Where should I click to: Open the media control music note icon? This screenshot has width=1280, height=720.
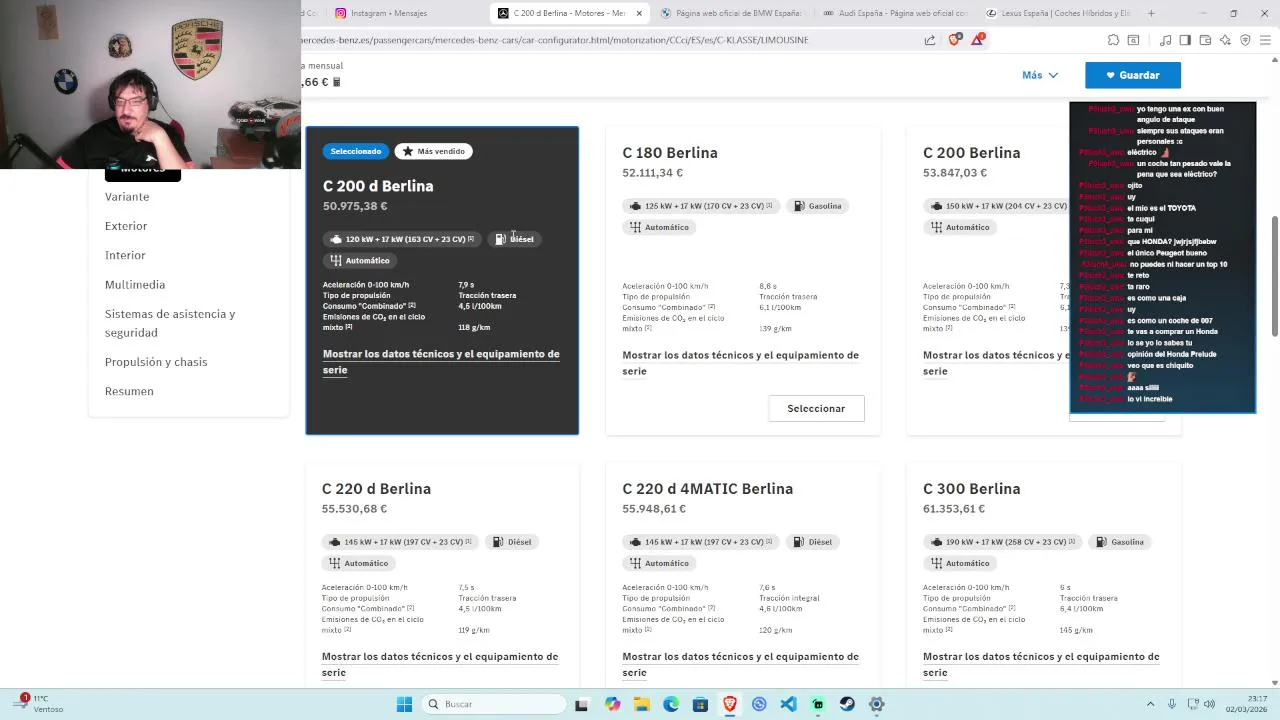coord(1165,40)
